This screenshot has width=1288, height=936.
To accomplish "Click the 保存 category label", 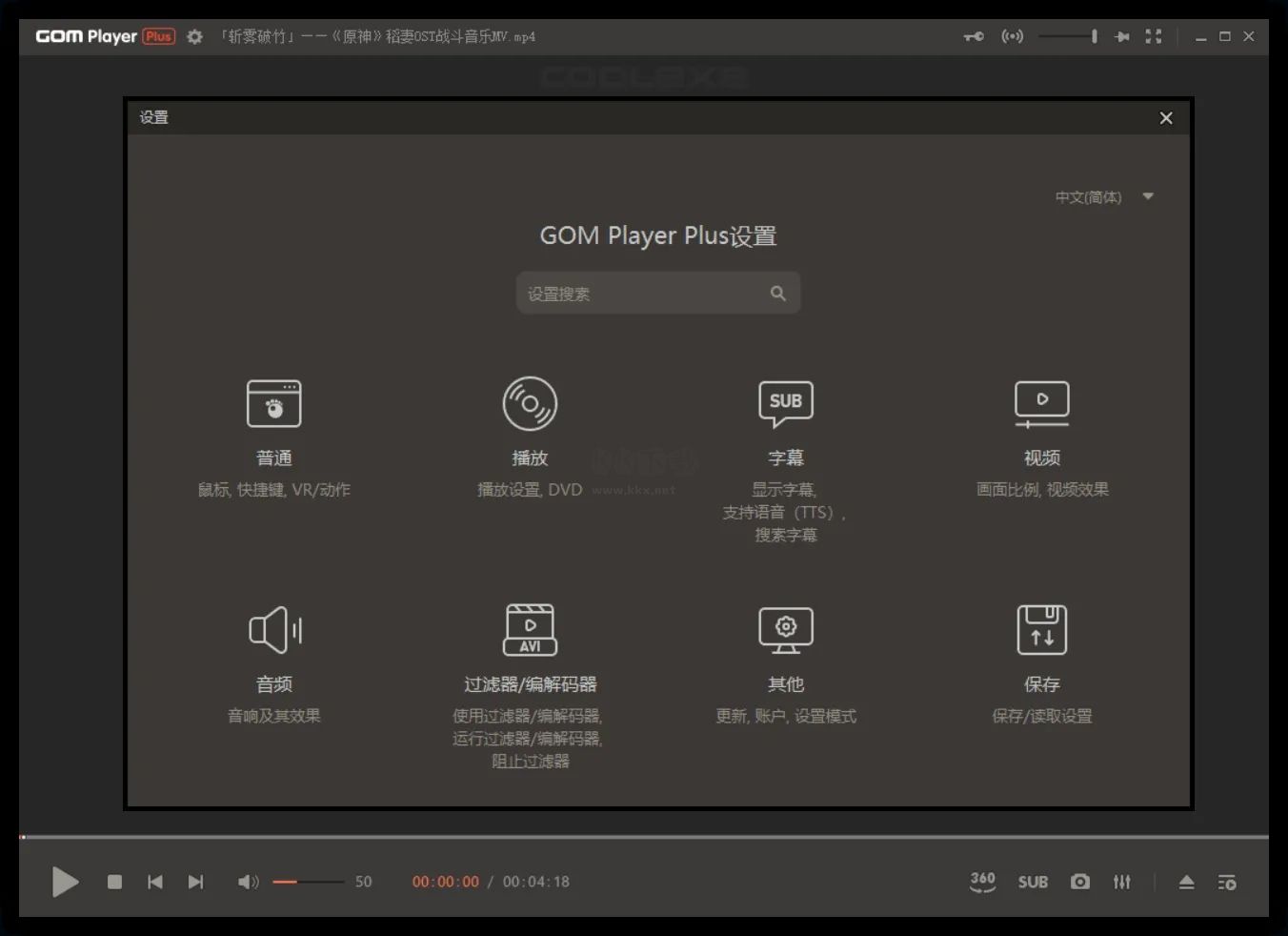I will point(1042,684).
